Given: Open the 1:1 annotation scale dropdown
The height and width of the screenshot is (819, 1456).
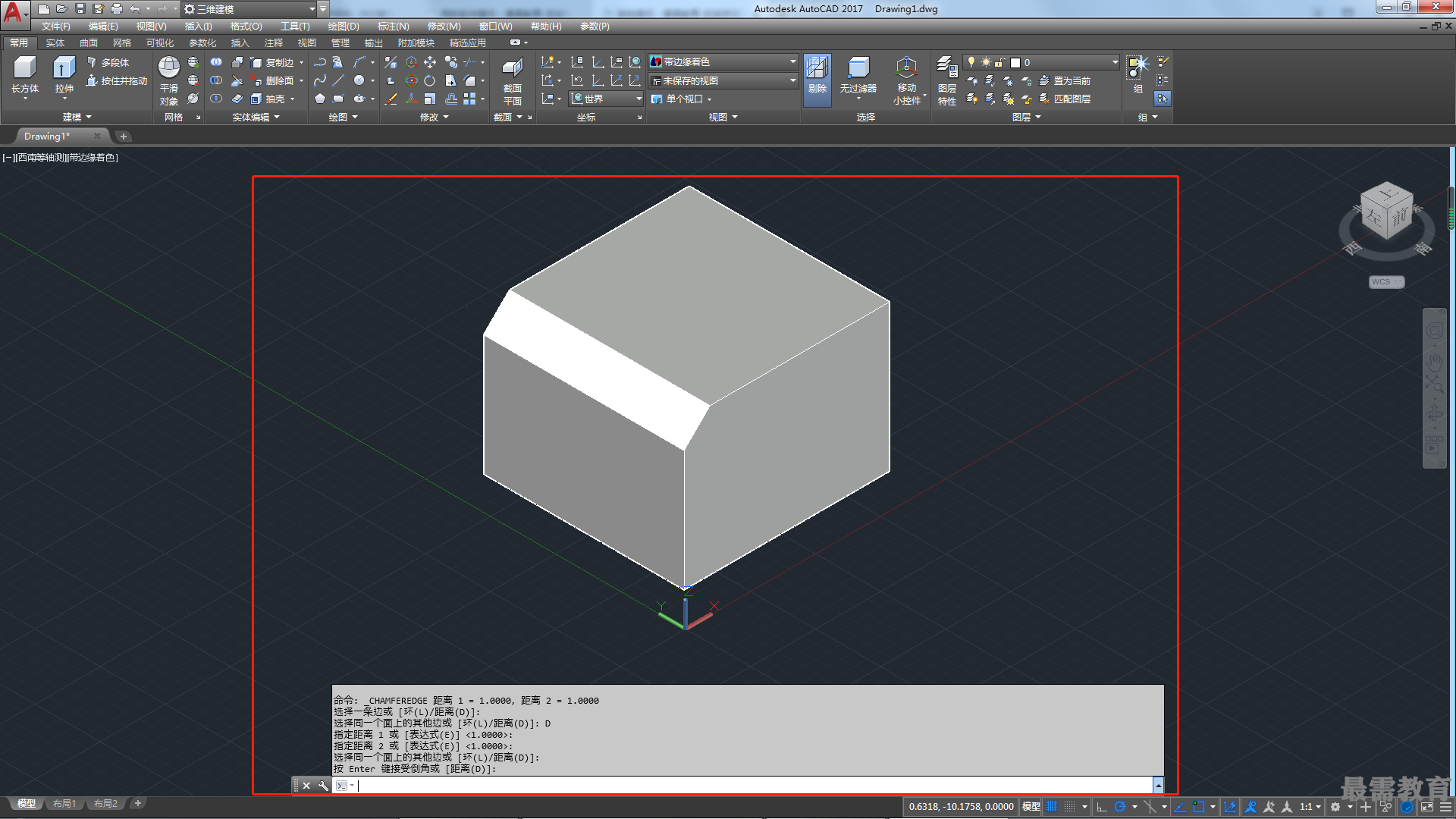Looking at the screenshot, I should coord(1310,807).
